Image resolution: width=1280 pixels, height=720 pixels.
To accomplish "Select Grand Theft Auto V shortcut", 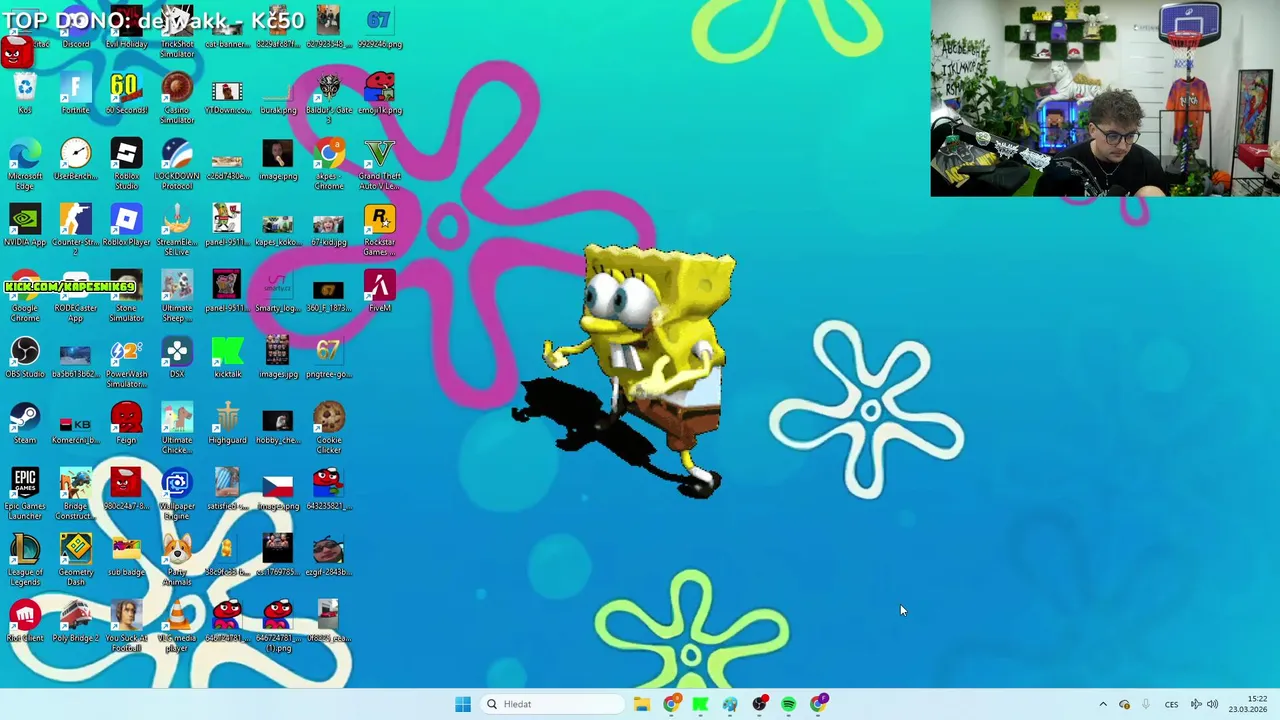I will tap(379, 165).
